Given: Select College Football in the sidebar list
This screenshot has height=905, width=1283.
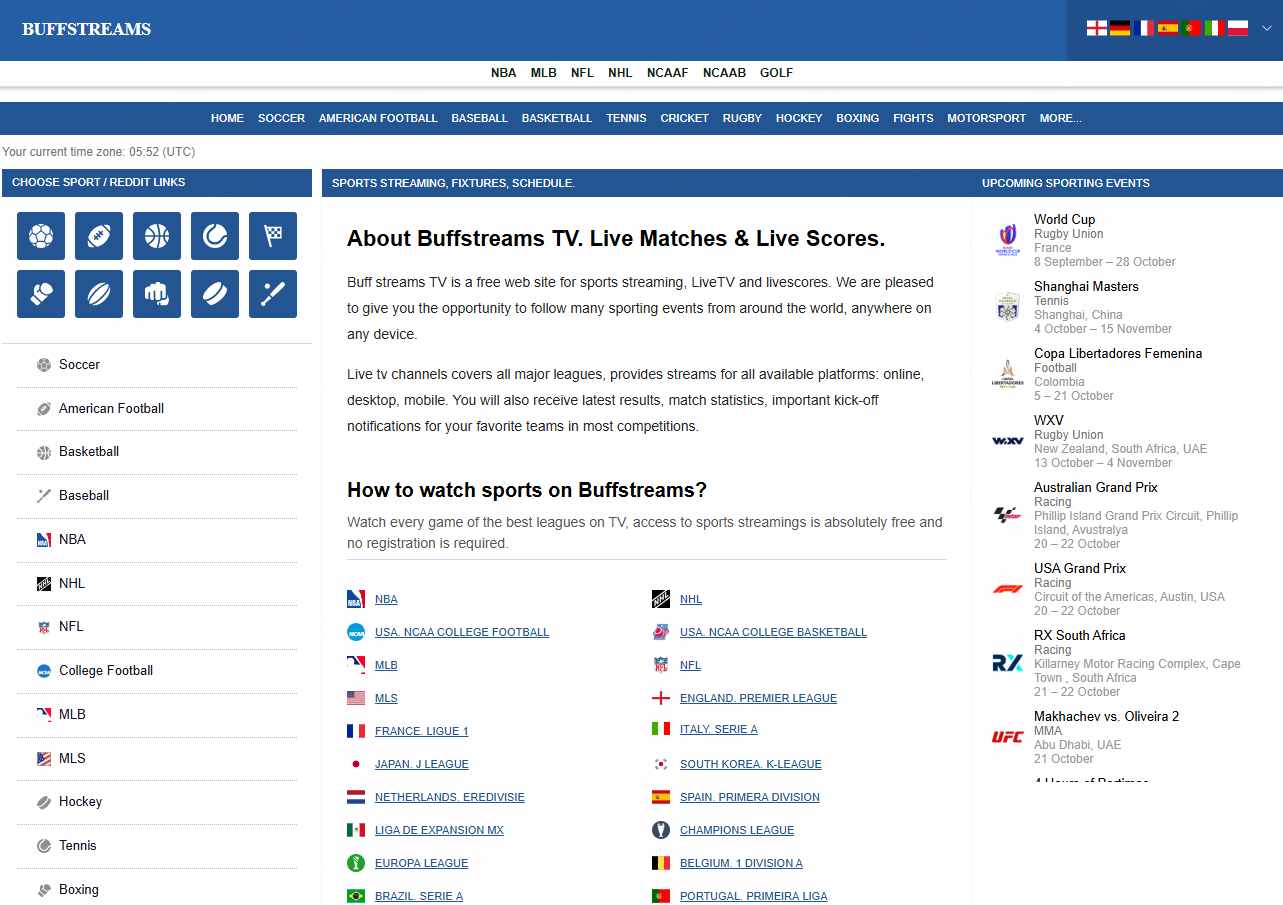Looking at the screenshot, I should tap(106, 670).
